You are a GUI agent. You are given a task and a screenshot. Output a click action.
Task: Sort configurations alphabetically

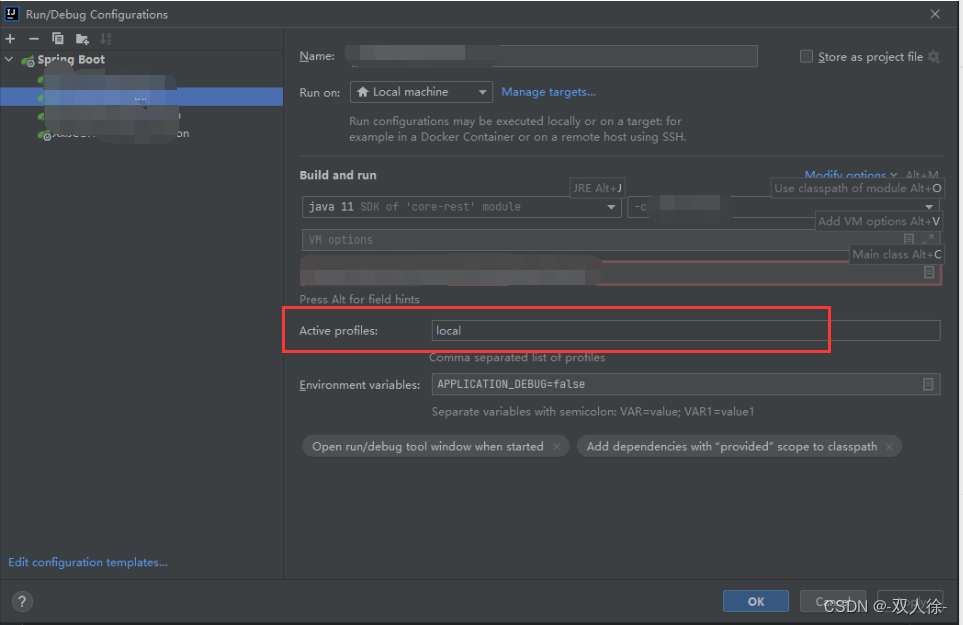(x=106, y=39)
